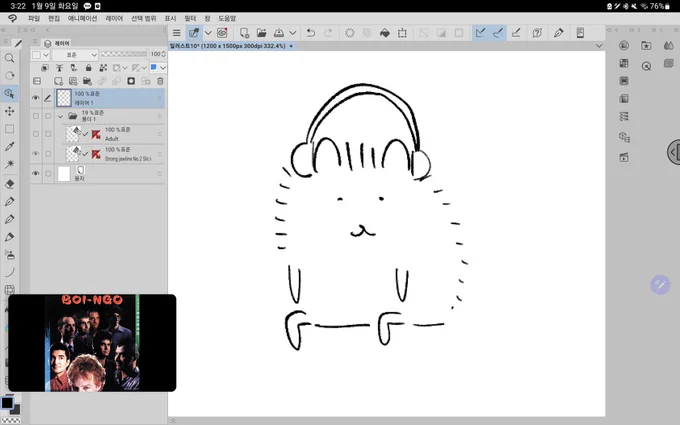680x425 pixels.
Task: Select the Operation object tool
Action: (9, 93)
